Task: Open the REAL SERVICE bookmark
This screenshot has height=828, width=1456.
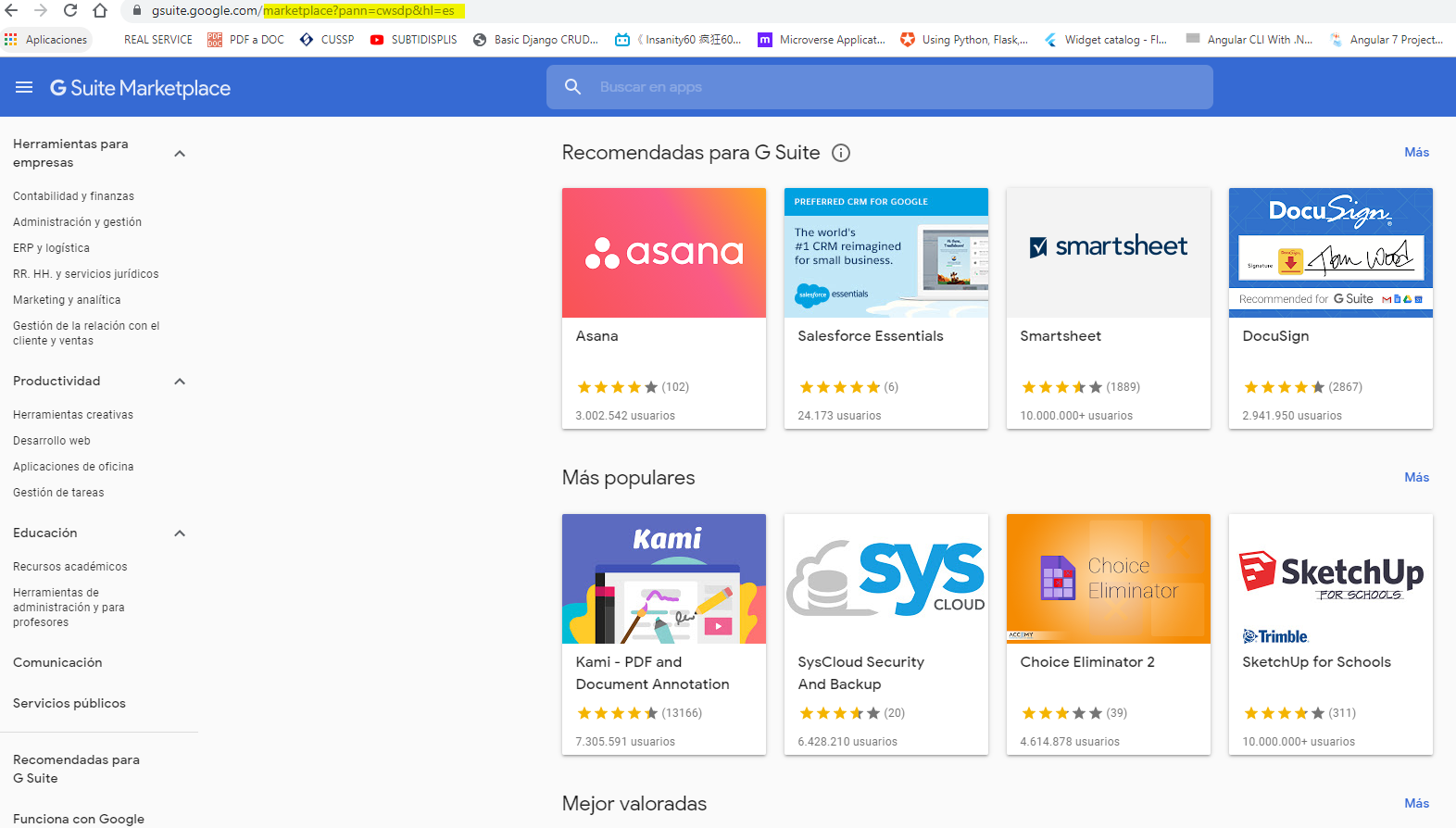Action: [x=158, y=40]
